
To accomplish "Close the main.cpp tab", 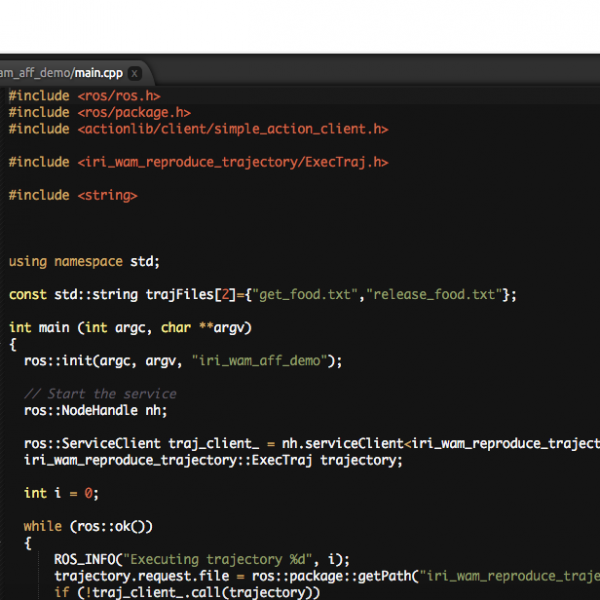I will [x=134, y=73].
